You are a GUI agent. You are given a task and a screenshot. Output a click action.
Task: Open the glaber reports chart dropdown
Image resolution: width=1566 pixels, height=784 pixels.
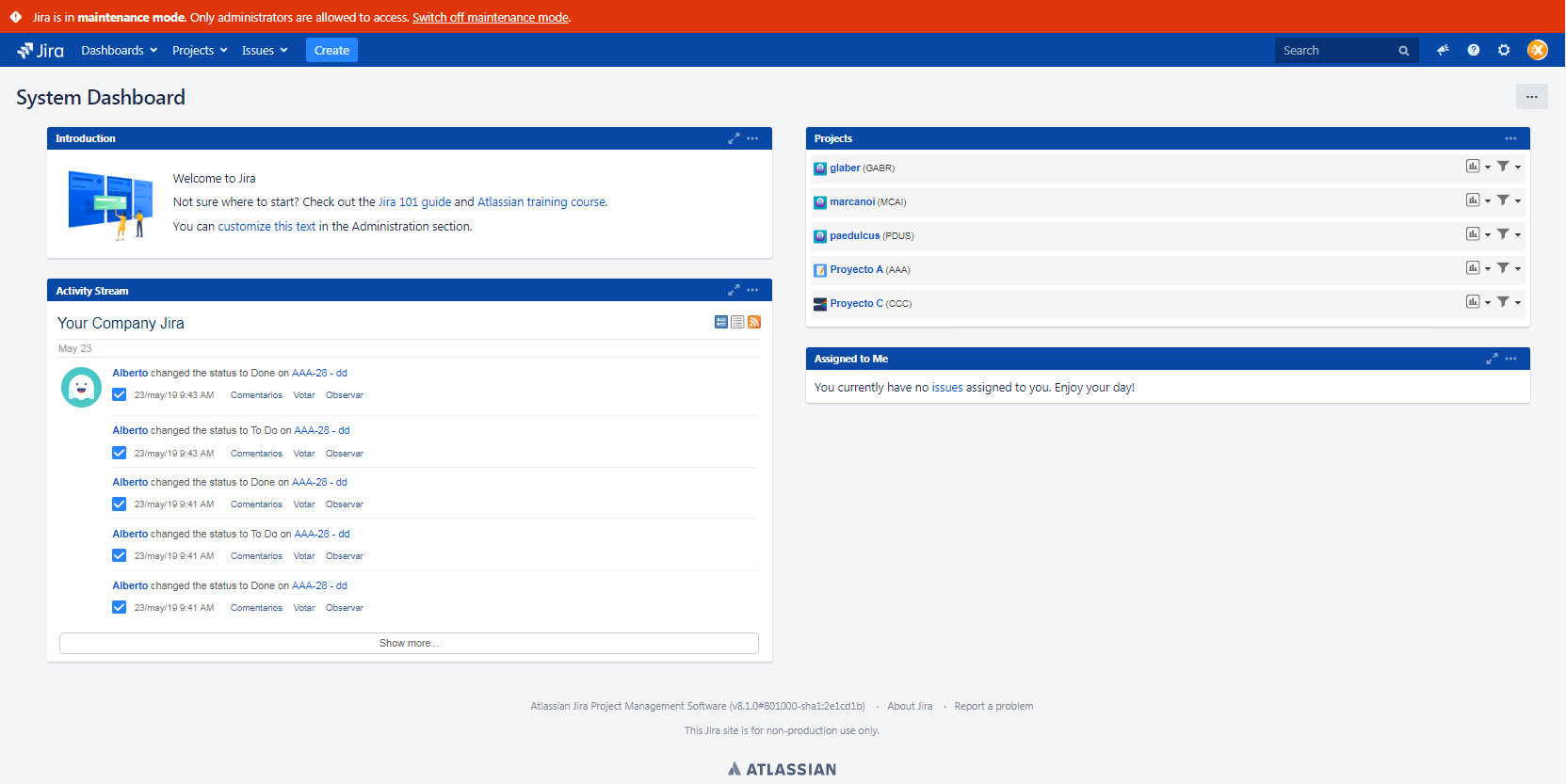[1477, 167]
